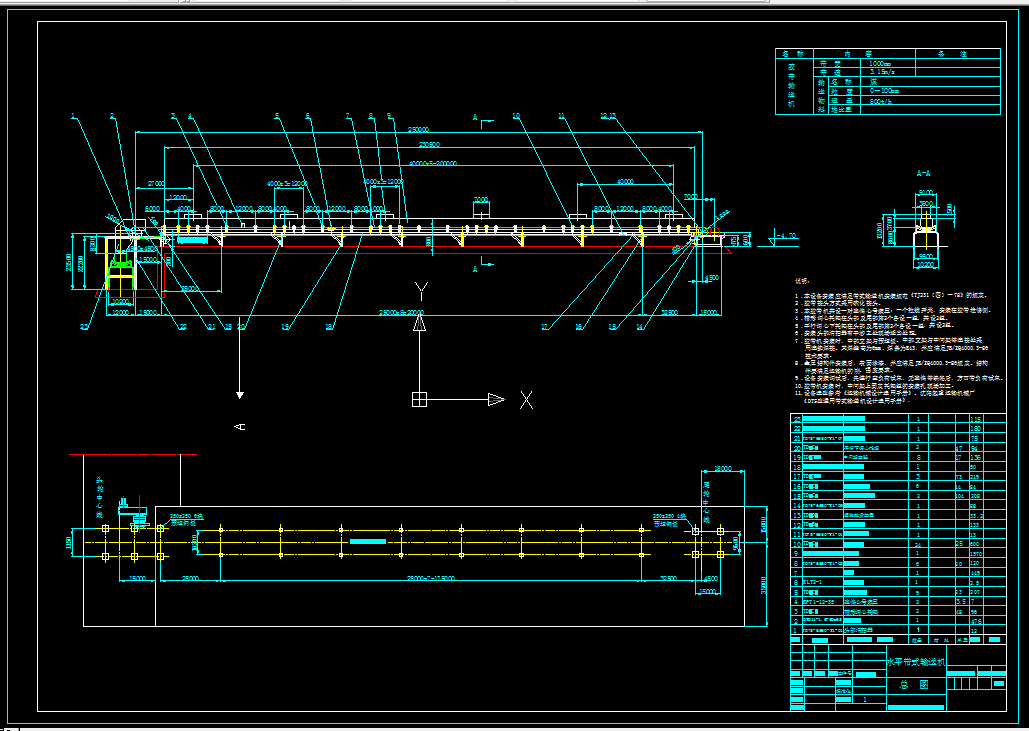This screenshot has width=1029, height=731.
Task: Click balloon number "22" below the elevation
Action: [x=182, y=327]
